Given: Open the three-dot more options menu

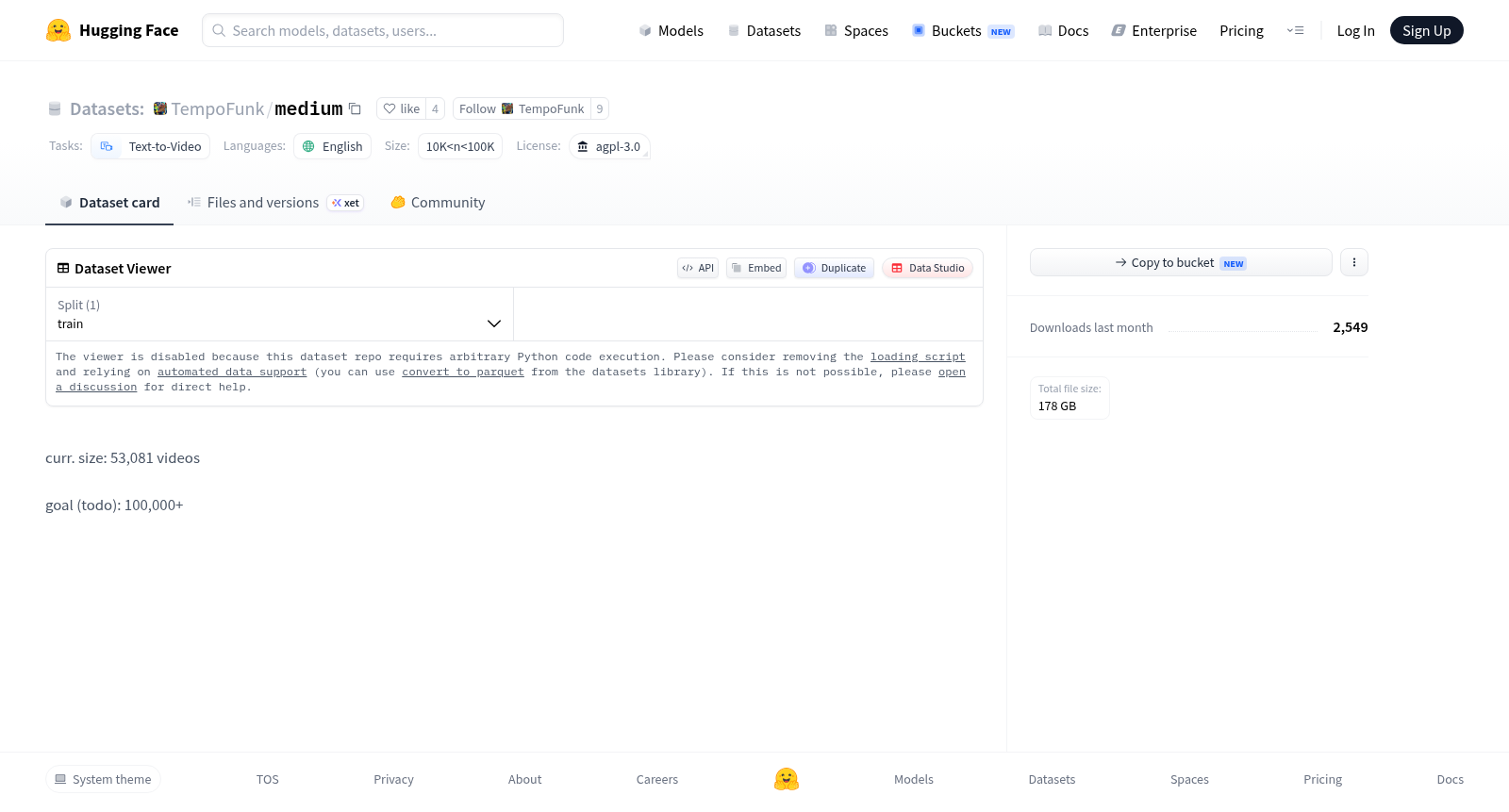Looking at the screenshot, I should click(x=1354, y=262).
